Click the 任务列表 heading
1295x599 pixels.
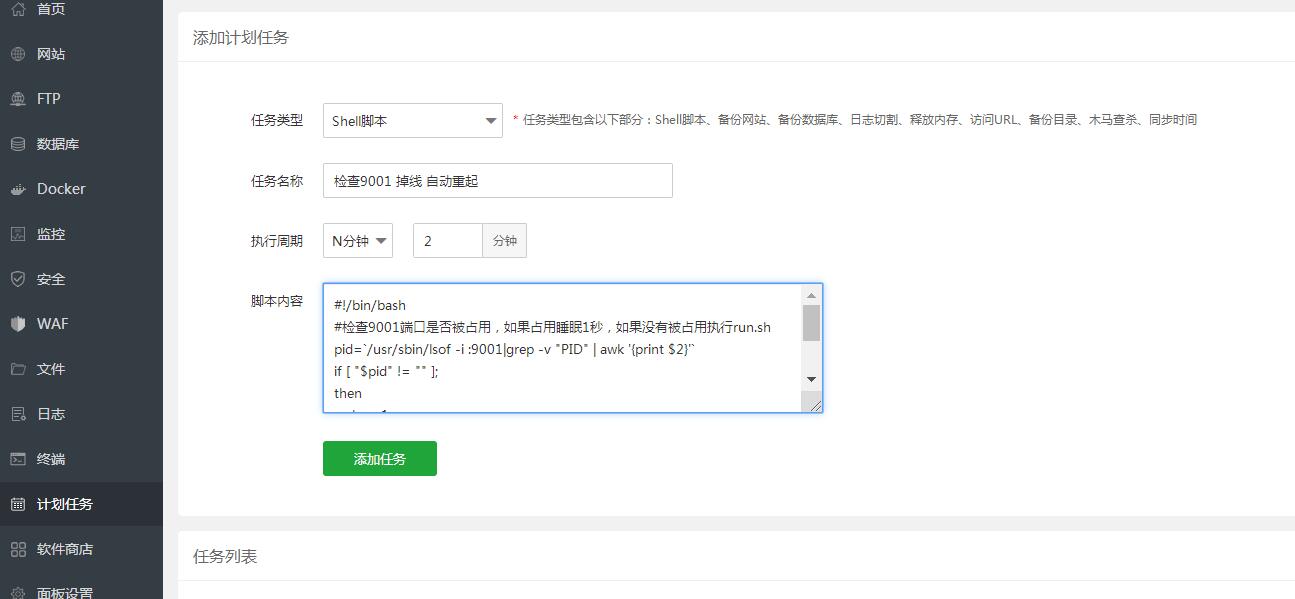(225, 556)
